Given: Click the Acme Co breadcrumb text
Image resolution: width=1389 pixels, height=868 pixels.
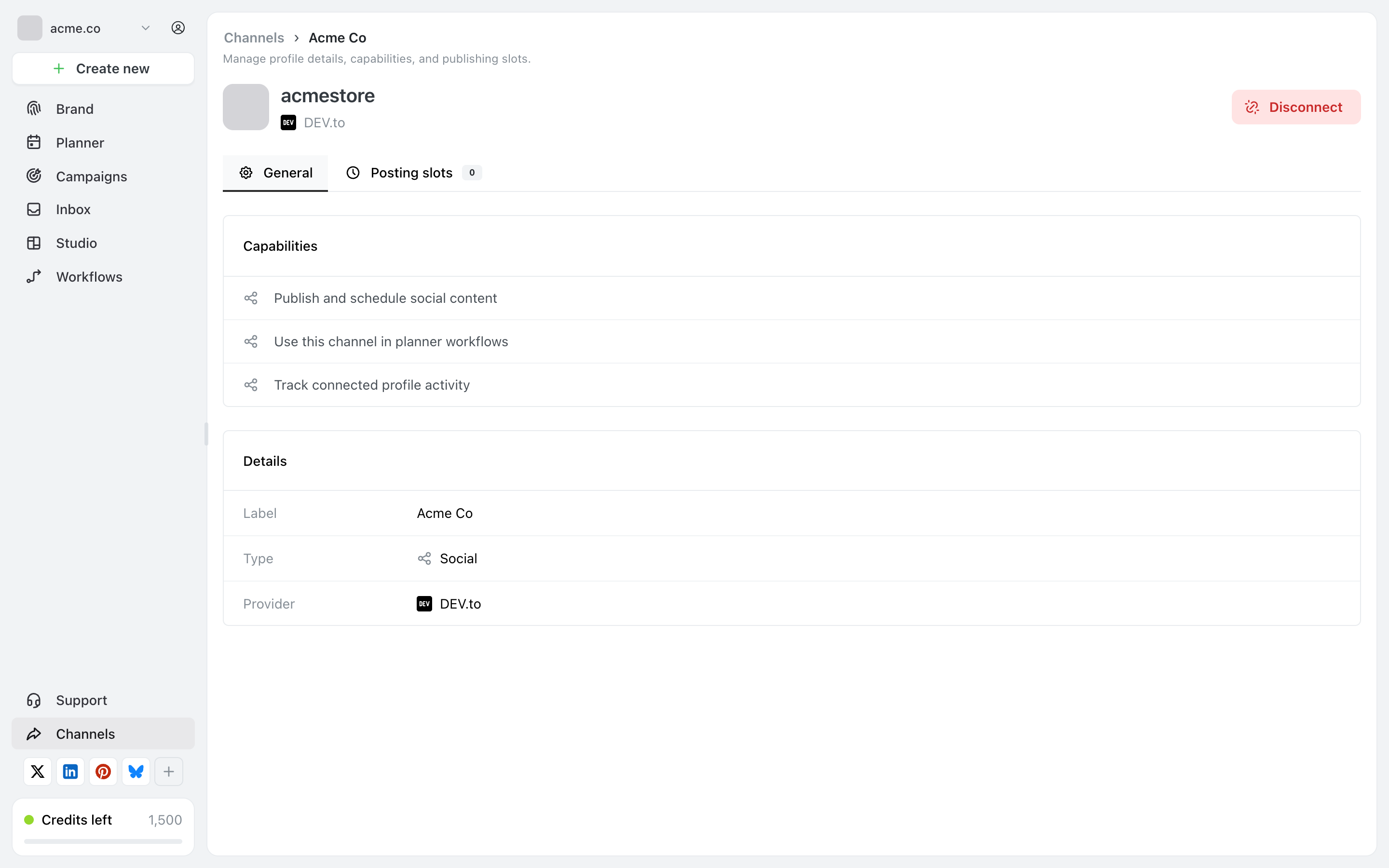Looking at the screenshot, I should (338, 38).
